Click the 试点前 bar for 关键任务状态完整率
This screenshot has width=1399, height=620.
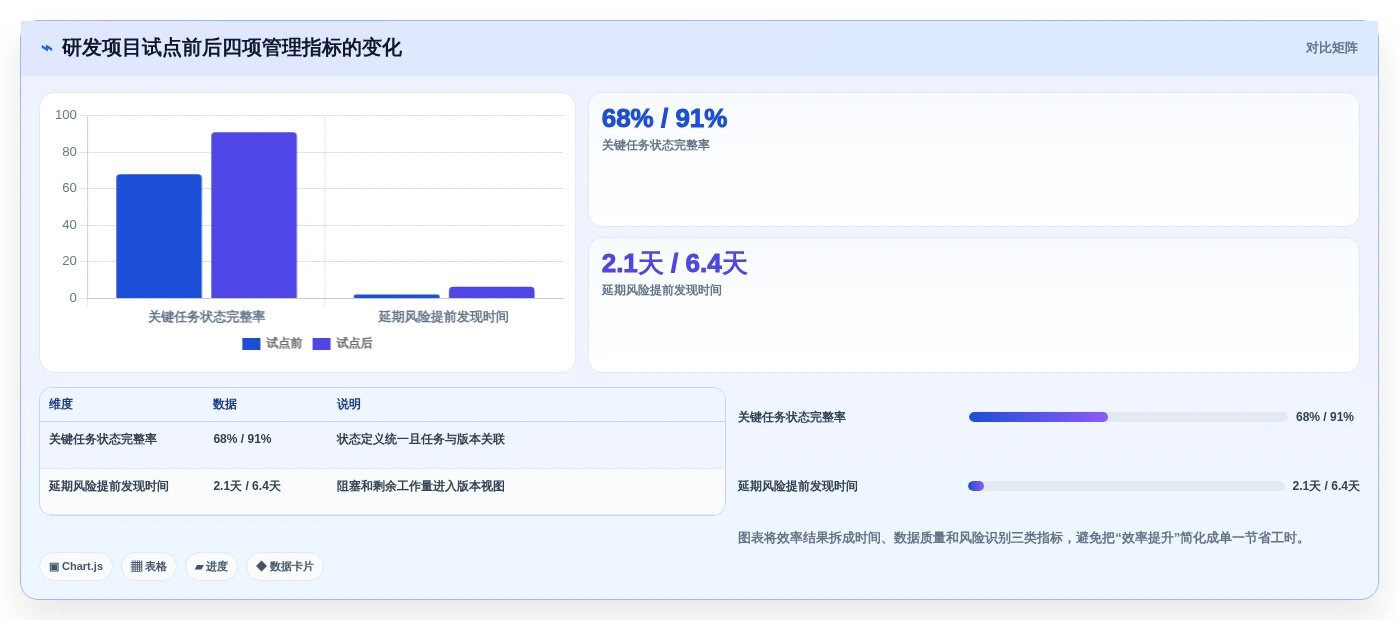tap(159, 236)
